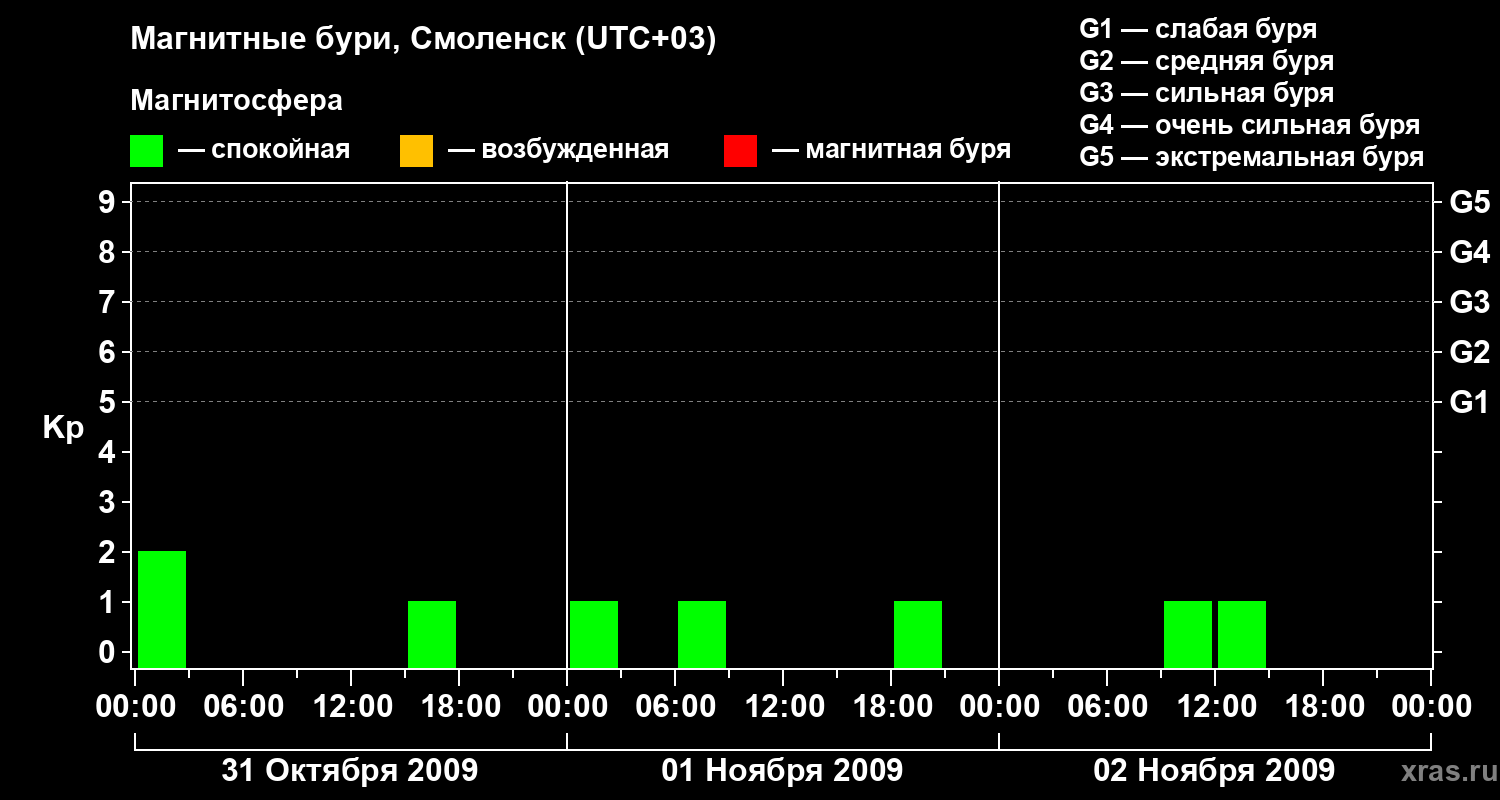Click the '01 Ноября 2009' date label
Screen dimensions: 1500x800
(782, 771)
